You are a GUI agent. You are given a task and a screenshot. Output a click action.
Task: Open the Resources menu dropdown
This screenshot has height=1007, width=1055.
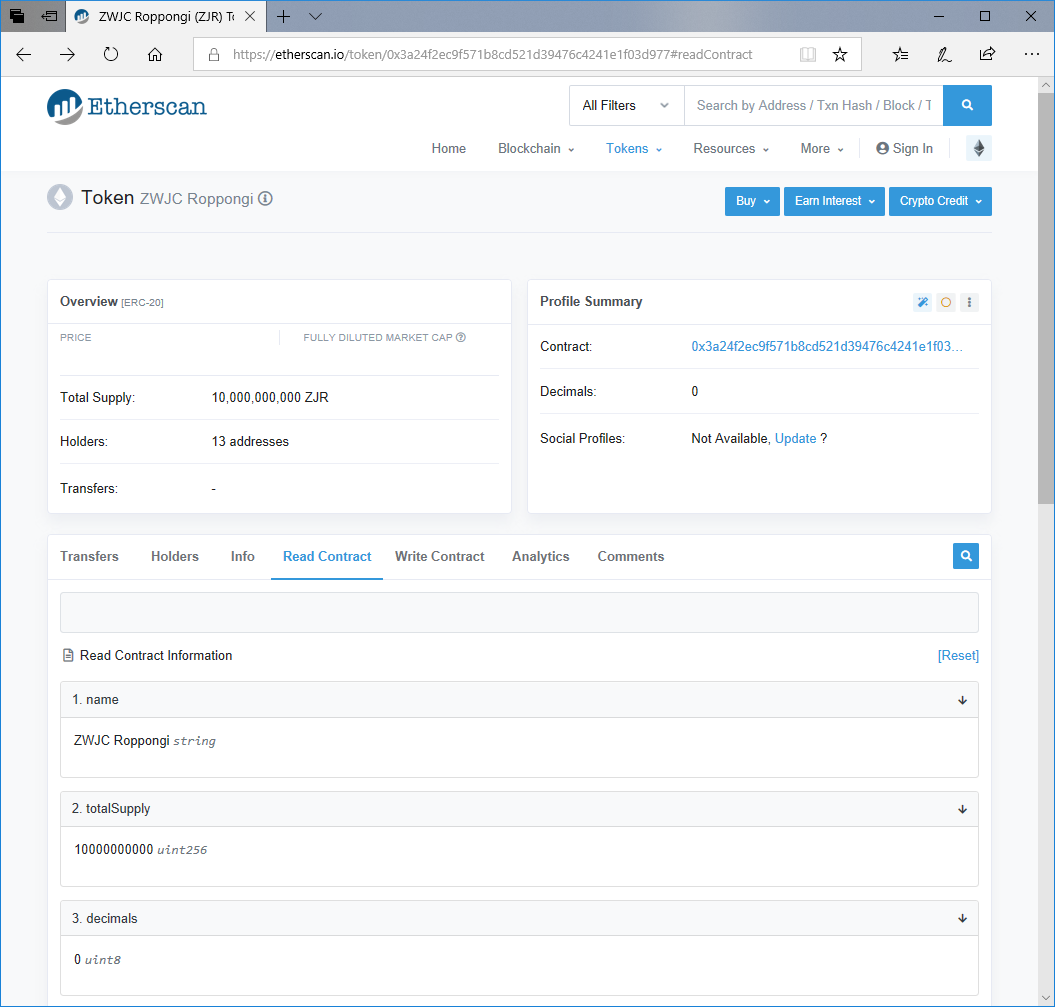tap(731, 149)
